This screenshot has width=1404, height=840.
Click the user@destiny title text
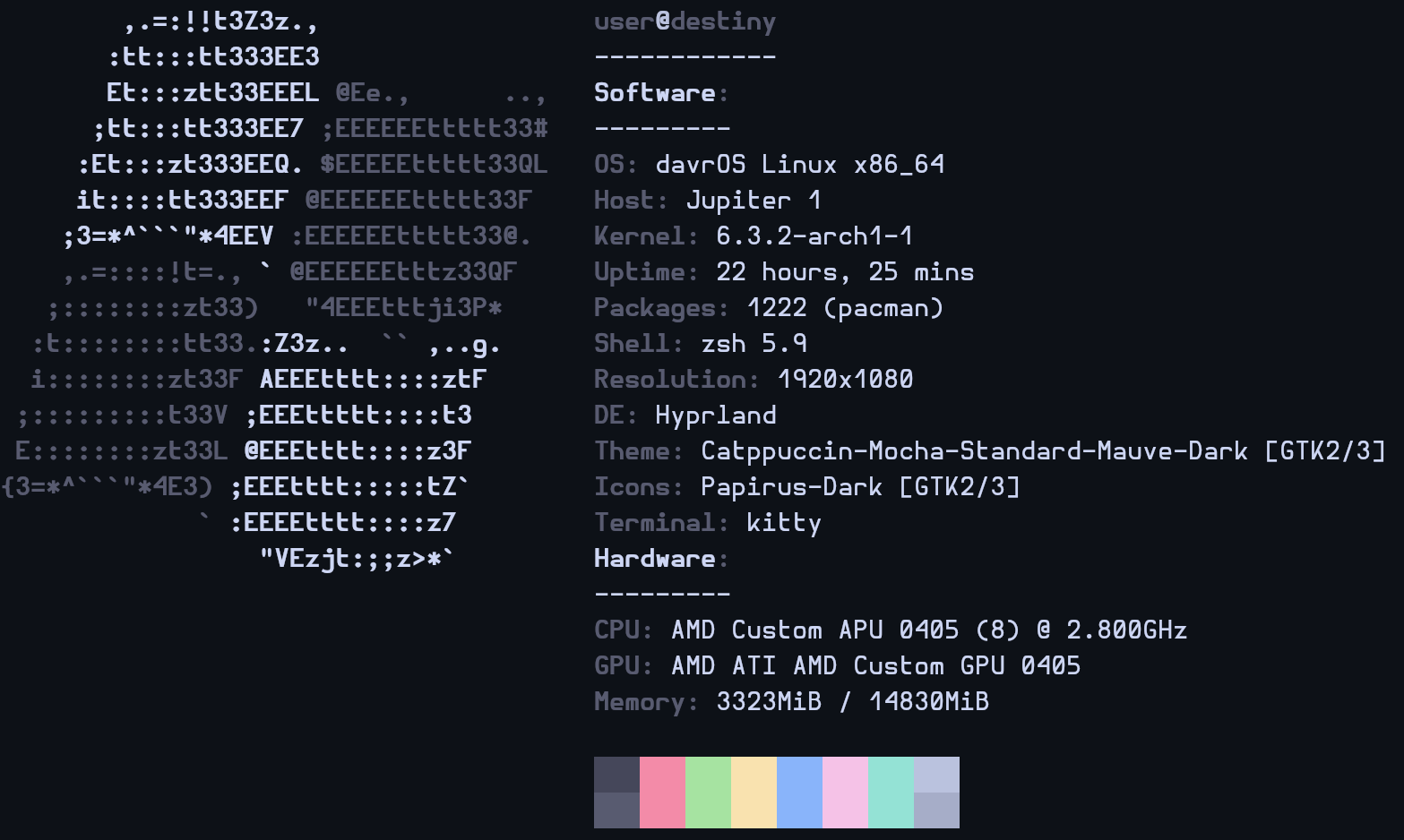click(685, 21)
